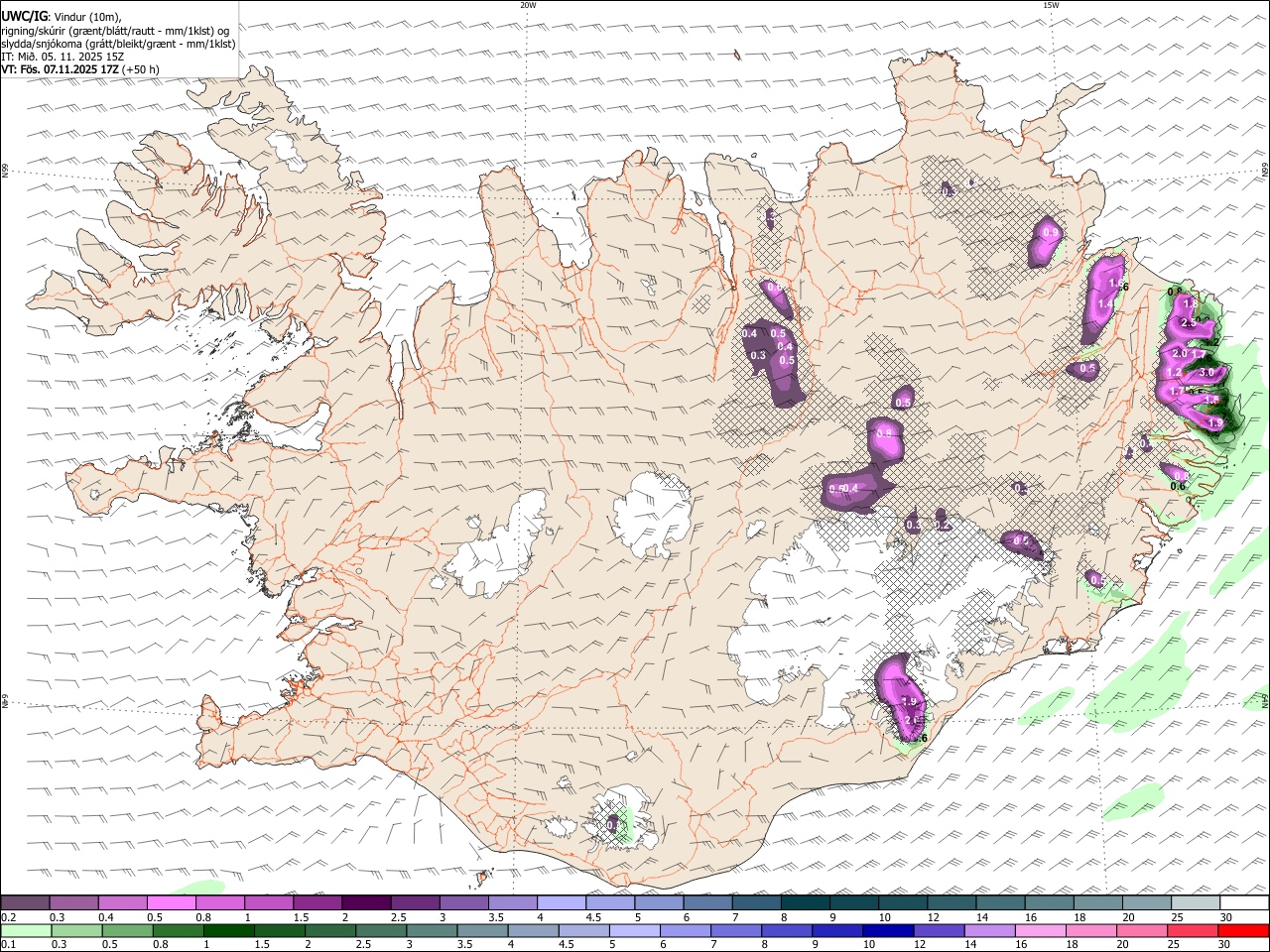This screenshot has height=952, width=1270.
Task: Click the pale green 0.1 swatch, lower row
Action: tap(26, 931)
